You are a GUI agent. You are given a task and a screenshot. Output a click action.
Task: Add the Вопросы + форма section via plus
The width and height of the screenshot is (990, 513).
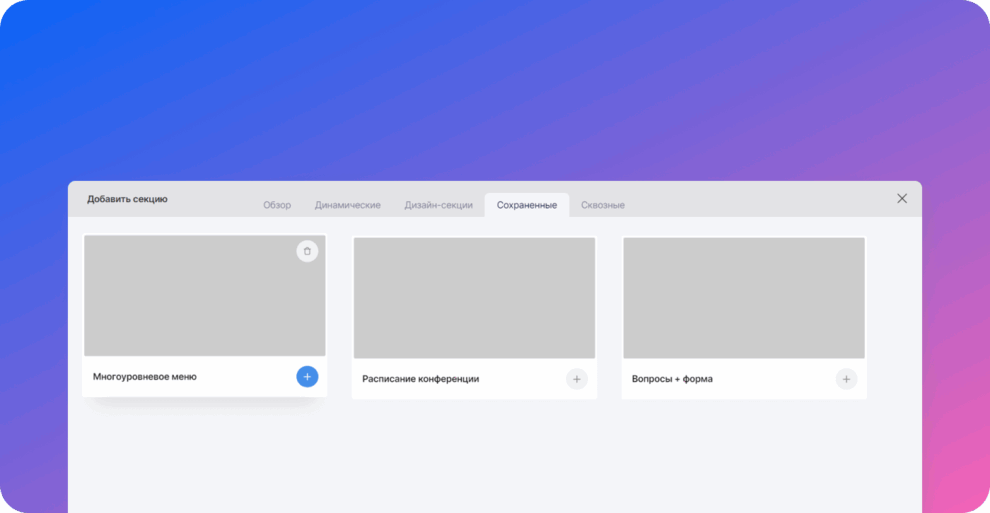tap(846, 379)
